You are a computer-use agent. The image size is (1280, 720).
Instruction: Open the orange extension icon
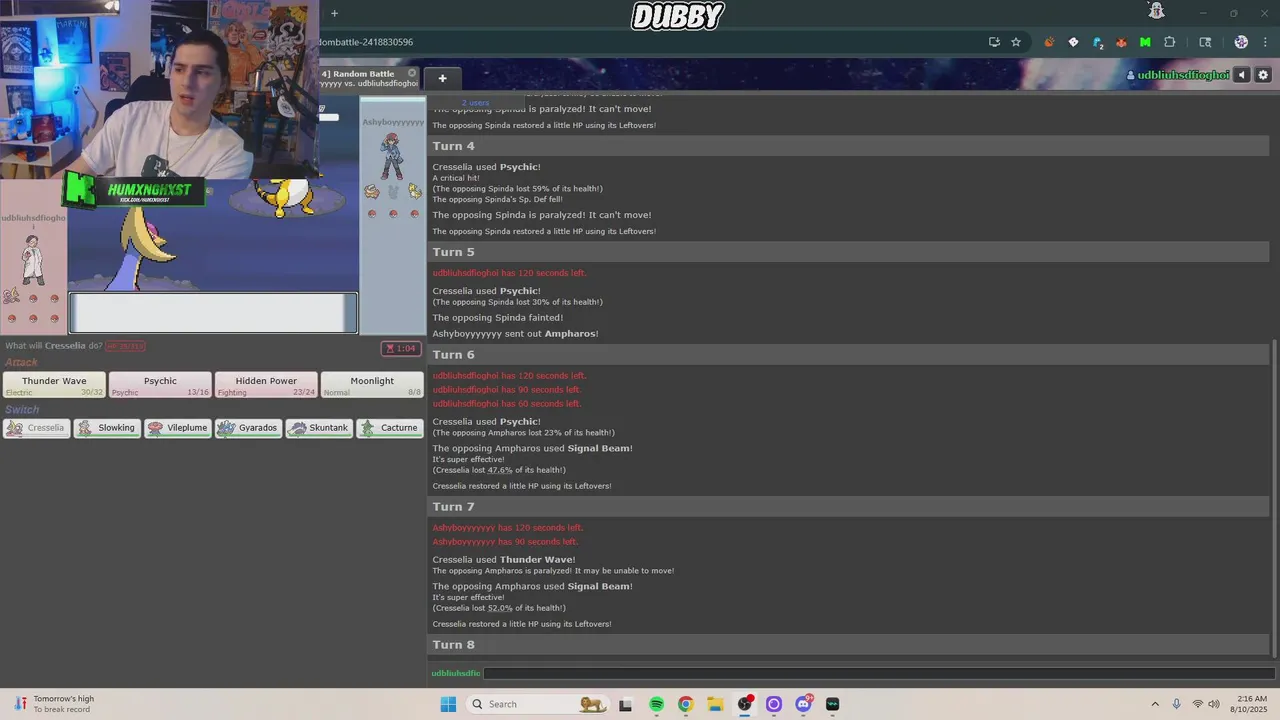pyautogui.click(x=1049, y=42)
